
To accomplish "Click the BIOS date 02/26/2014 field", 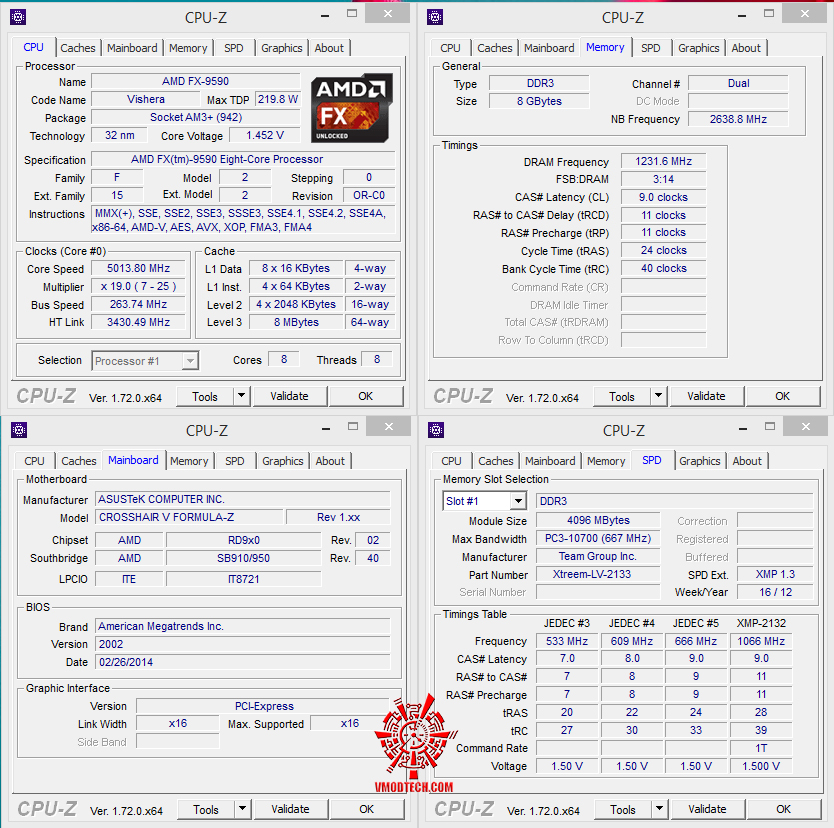I will click(243, 662).
